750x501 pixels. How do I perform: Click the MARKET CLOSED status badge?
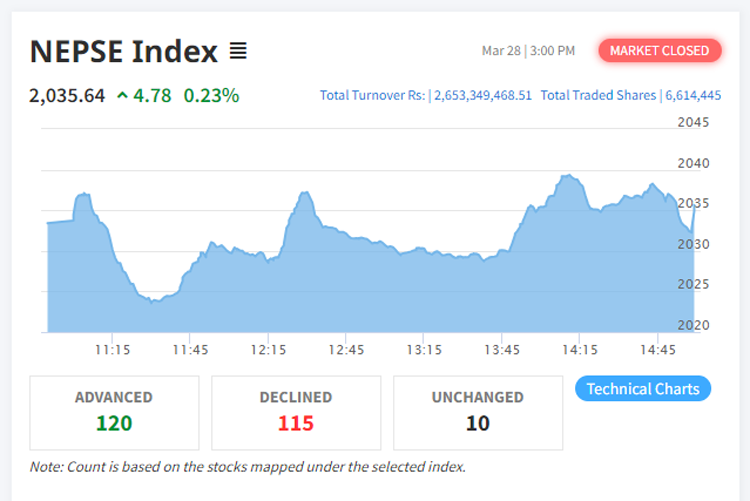[x=659, y=51]
